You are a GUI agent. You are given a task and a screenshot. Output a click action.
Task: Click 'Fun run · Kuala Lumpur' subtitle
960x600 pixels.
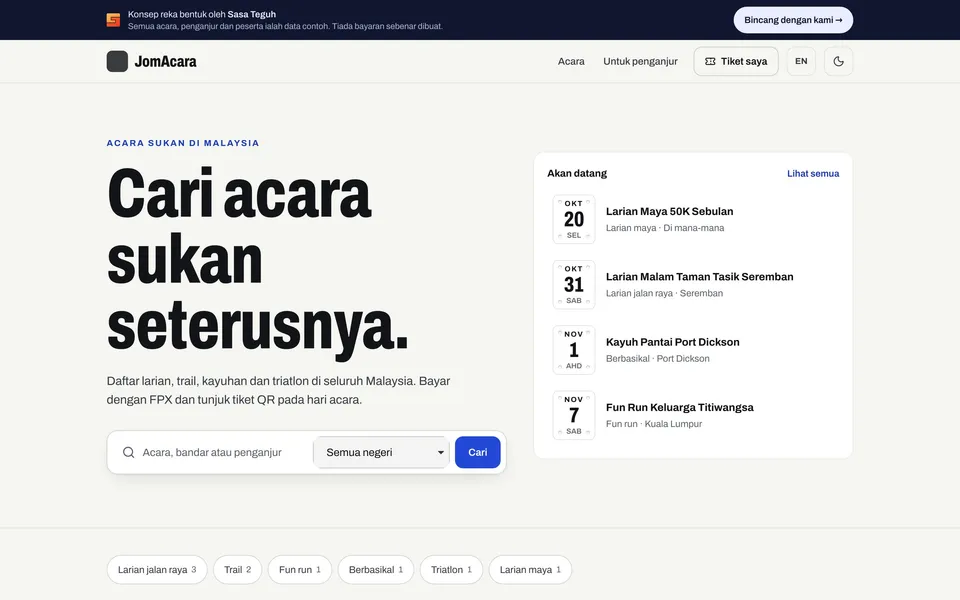click(654, 424)
